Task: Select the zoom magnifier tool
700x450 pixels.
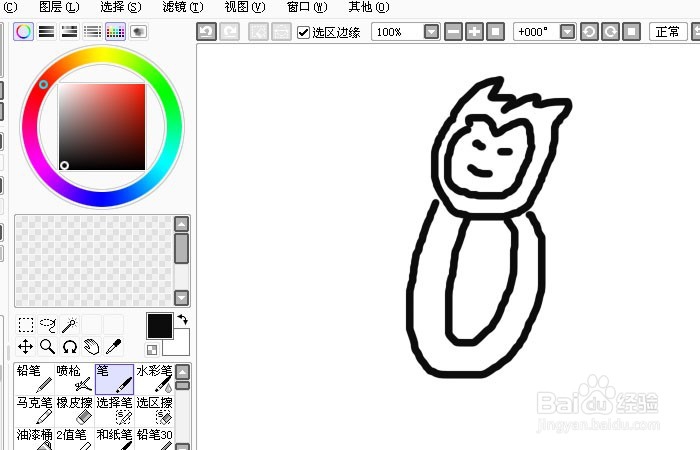Action: [x=47, y=346]
